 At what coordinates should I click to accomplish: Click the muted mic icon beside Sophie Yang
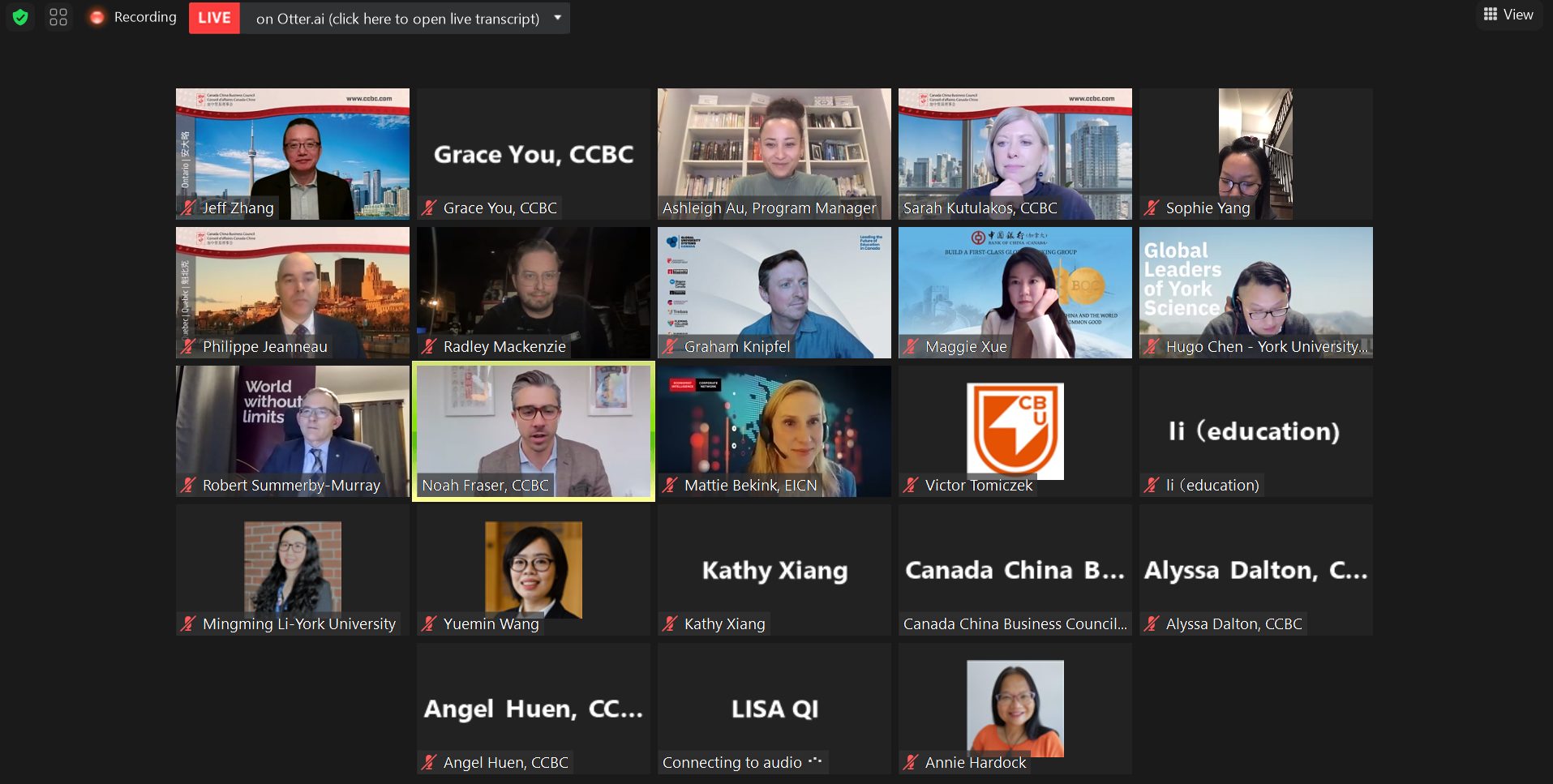coord(1152,208)
